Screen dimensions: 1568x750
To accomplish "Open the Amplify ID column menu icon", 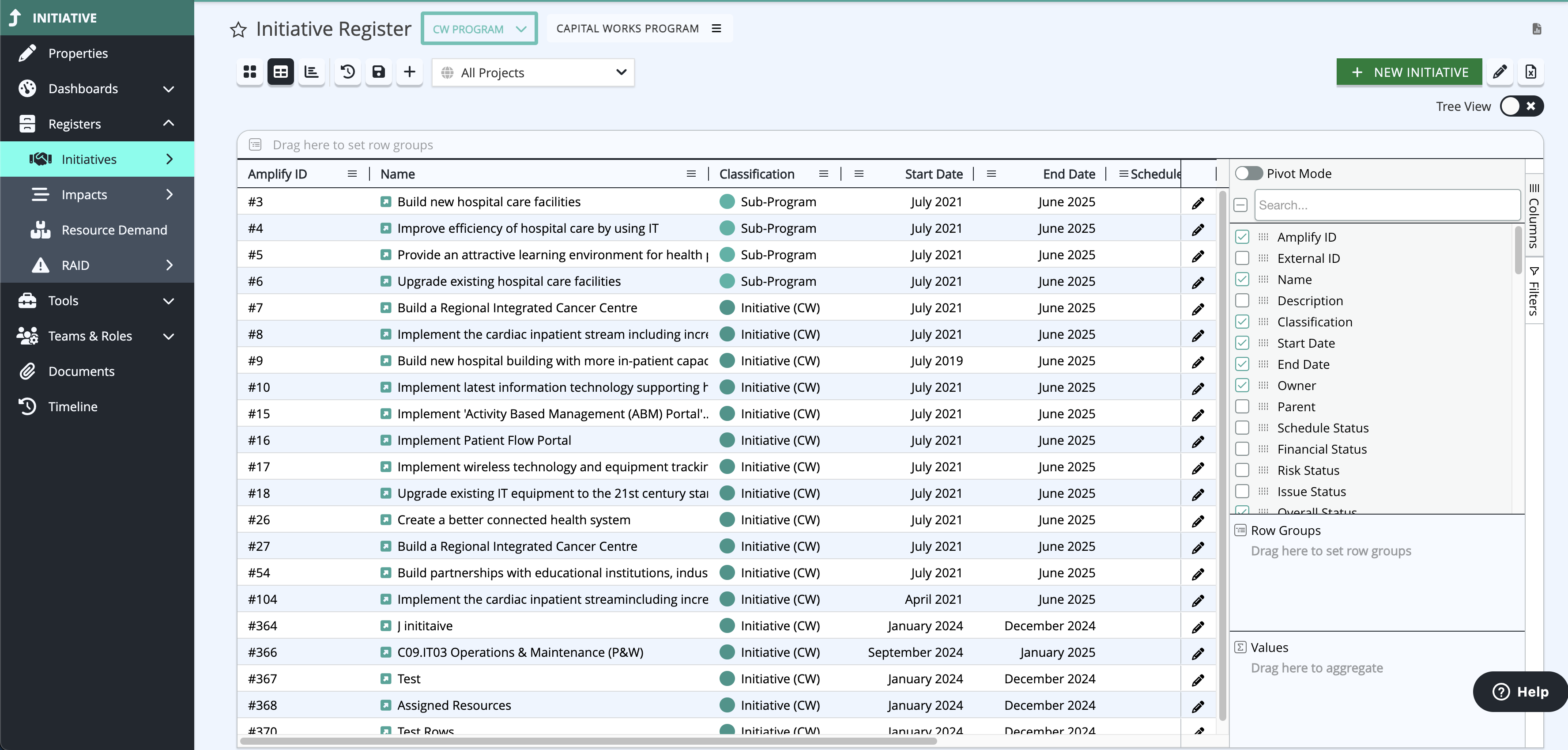I will [352, 174].
